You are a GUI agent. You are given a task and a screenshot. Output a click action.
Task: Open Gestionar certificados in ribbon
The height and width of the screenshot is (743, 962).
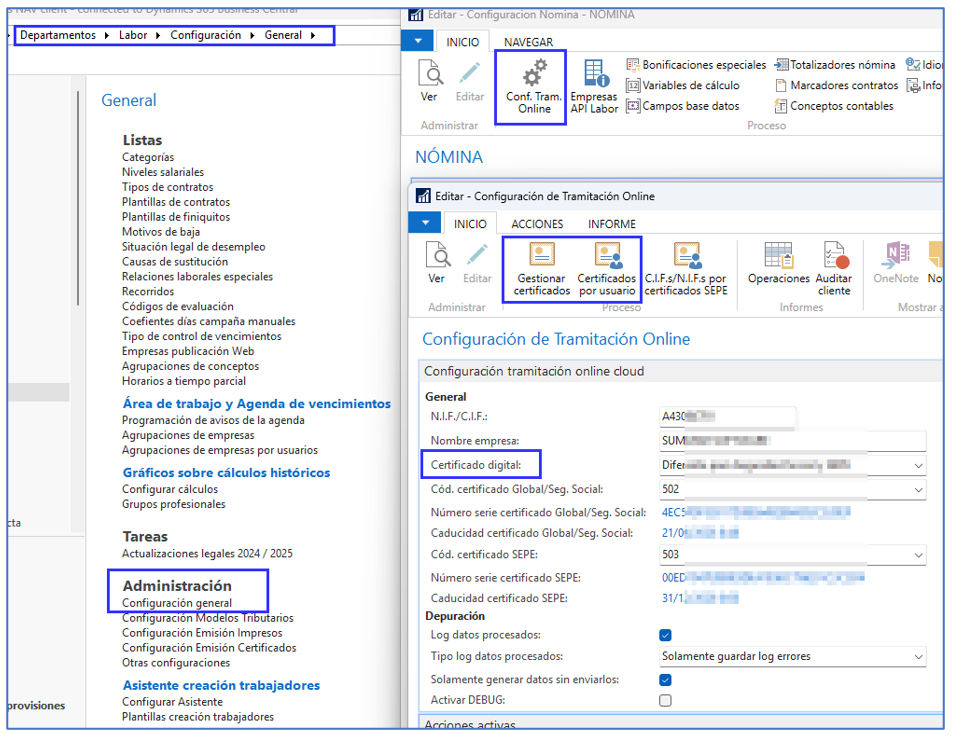pos(540,257)
